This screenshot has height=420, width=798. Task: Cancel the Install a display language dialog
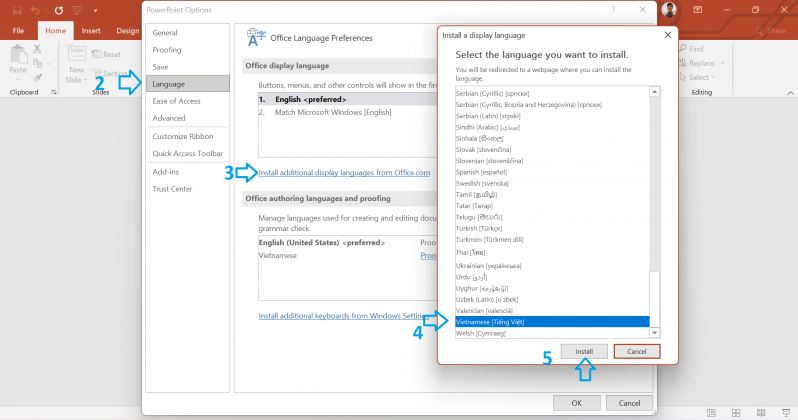tap(637, 352)
